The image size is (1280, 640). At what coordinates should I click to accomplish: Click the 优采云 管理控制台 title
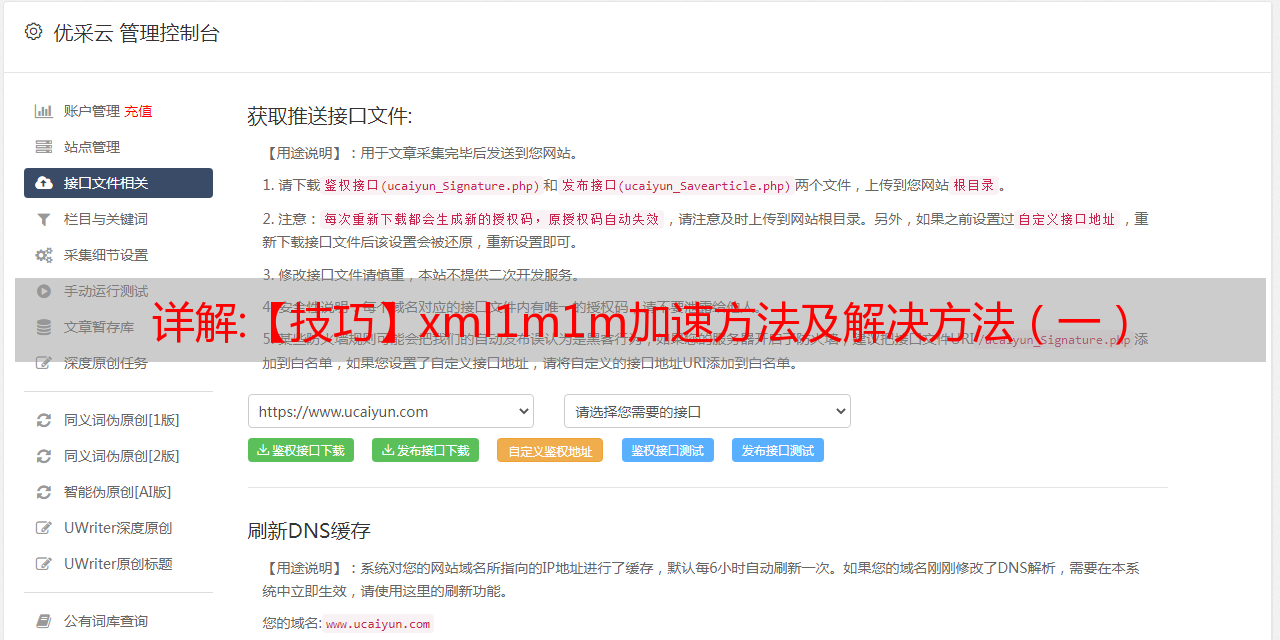136,33
